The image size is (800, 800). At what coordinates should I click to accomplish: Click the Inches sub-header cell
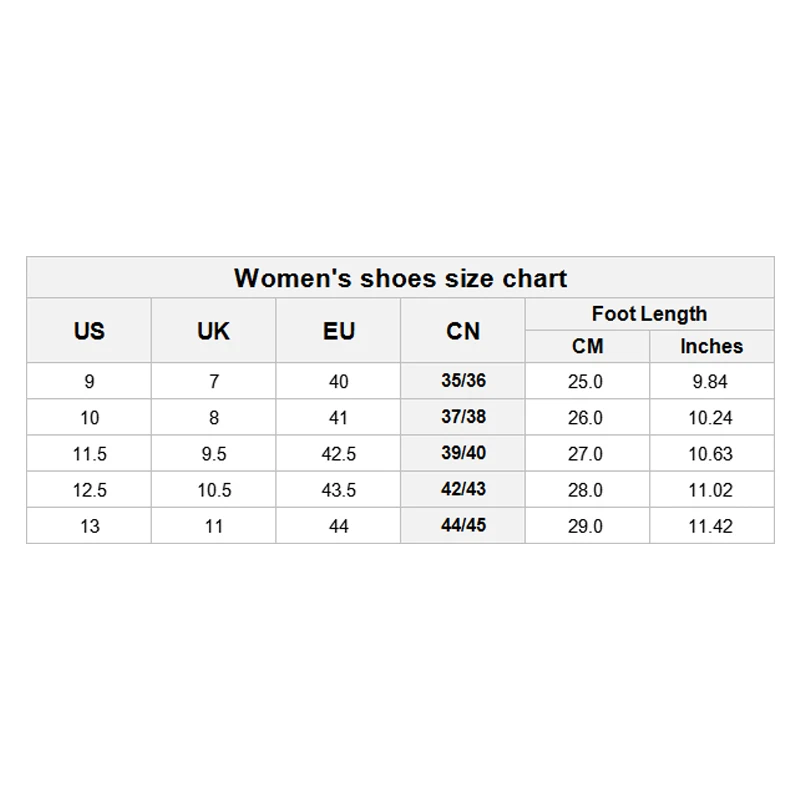pyautogui.click(x=711, y=347)
